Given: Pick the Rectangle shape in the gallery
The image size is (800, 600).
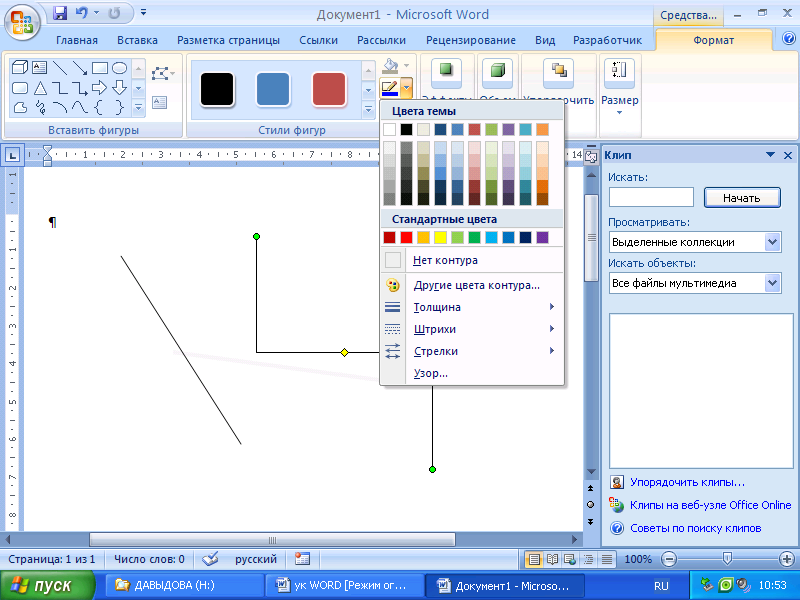Looking at the screenshot, I should click(99, 68).
